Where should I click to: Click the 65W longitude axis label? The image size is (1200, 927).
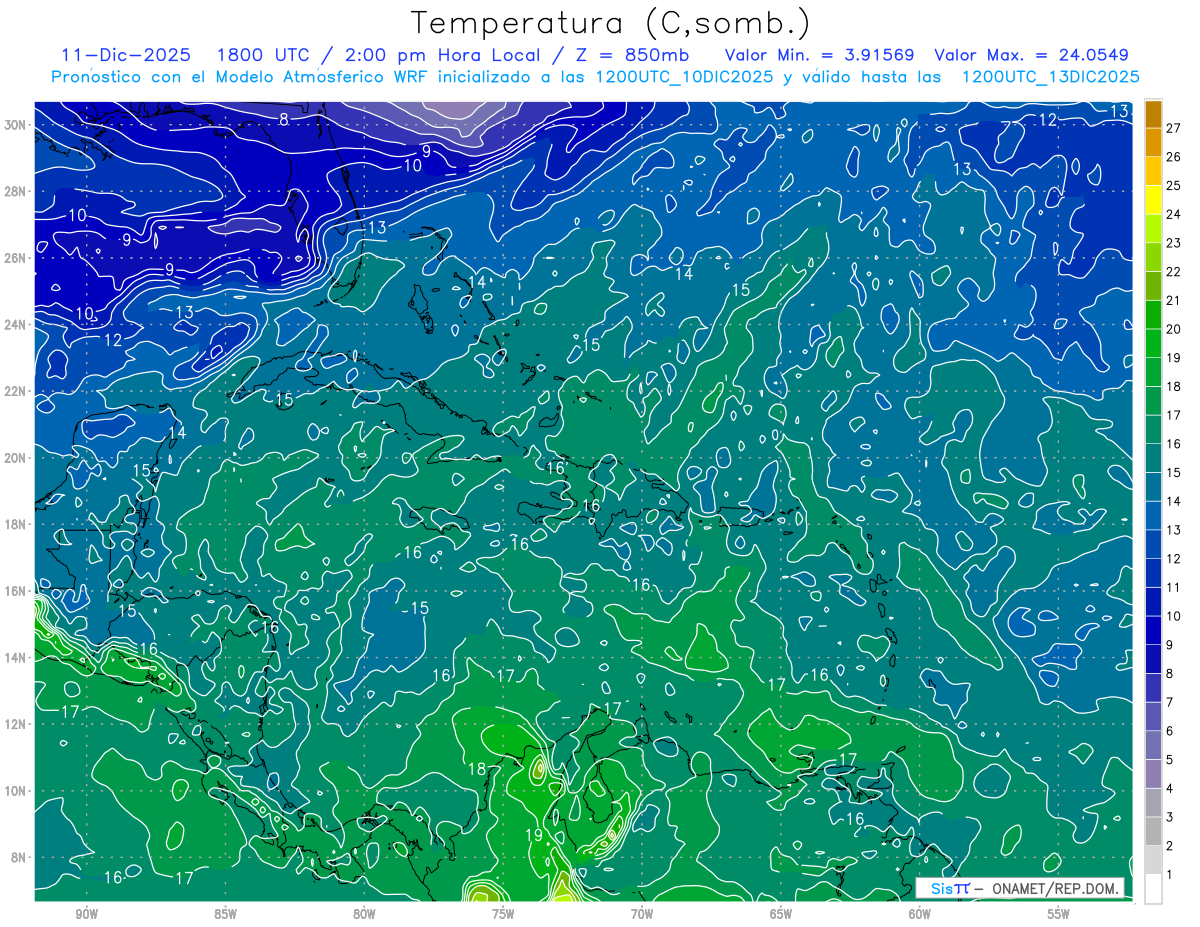point(781,914)
